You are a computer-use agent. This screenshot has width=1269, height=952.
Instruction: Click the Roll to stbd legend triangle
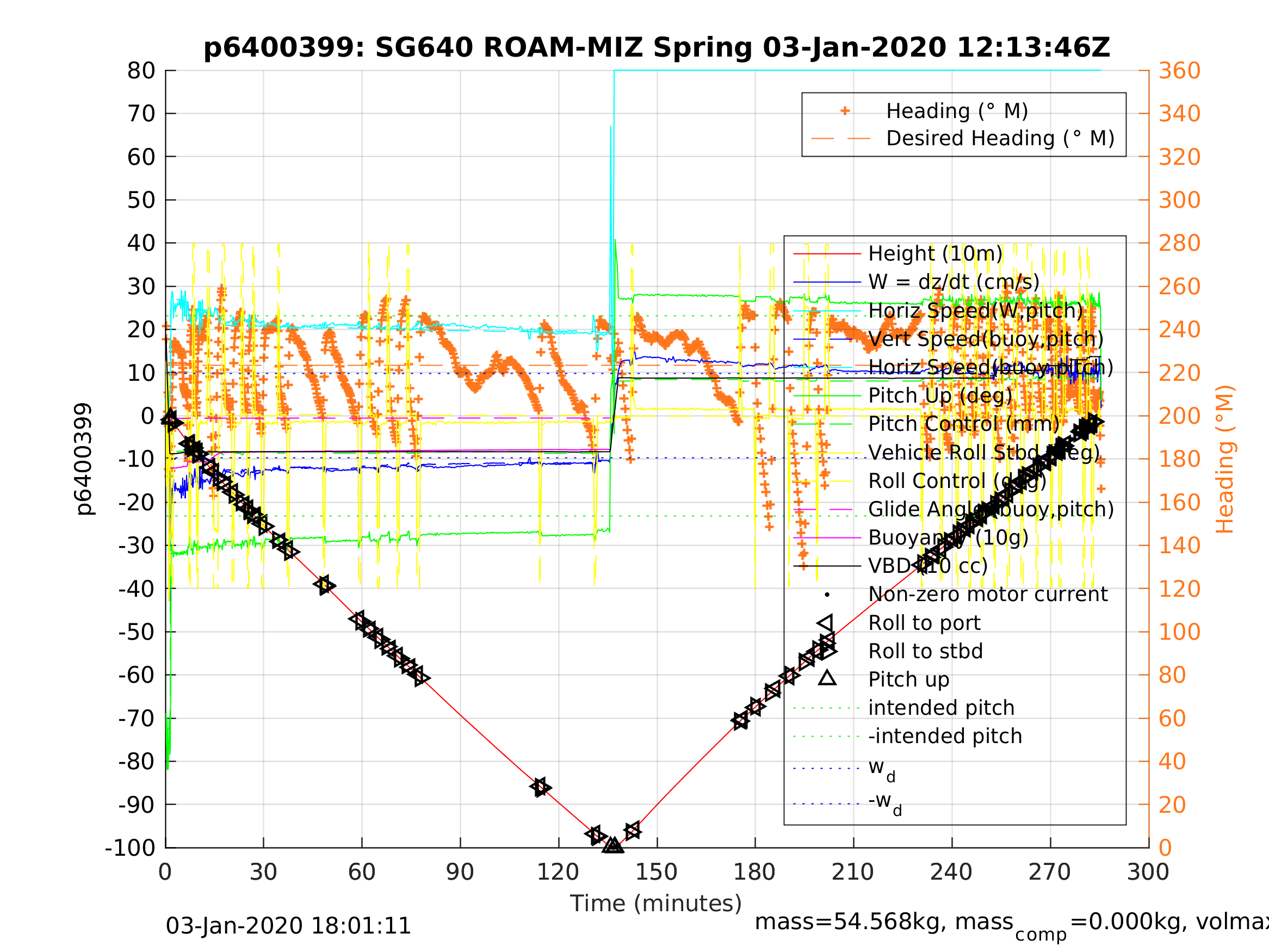[x=827, y=651]
